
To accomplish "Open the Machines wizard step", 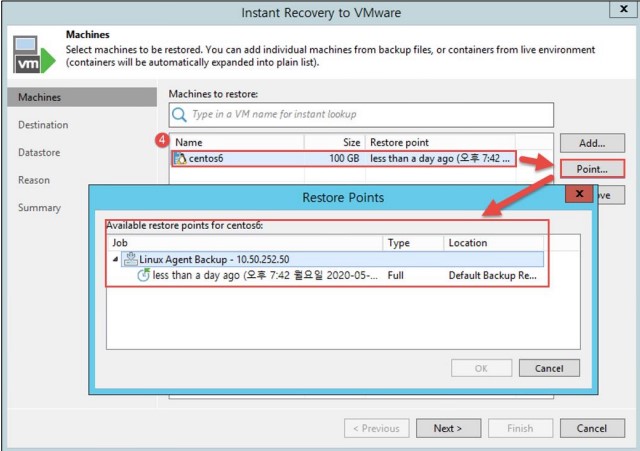I will (x=82, y=97).
